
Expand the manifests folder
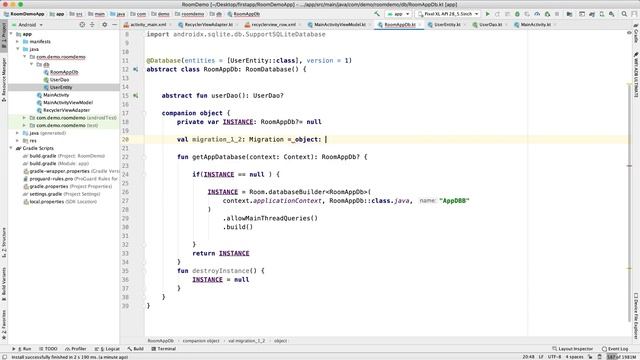(x=18, y=42)
